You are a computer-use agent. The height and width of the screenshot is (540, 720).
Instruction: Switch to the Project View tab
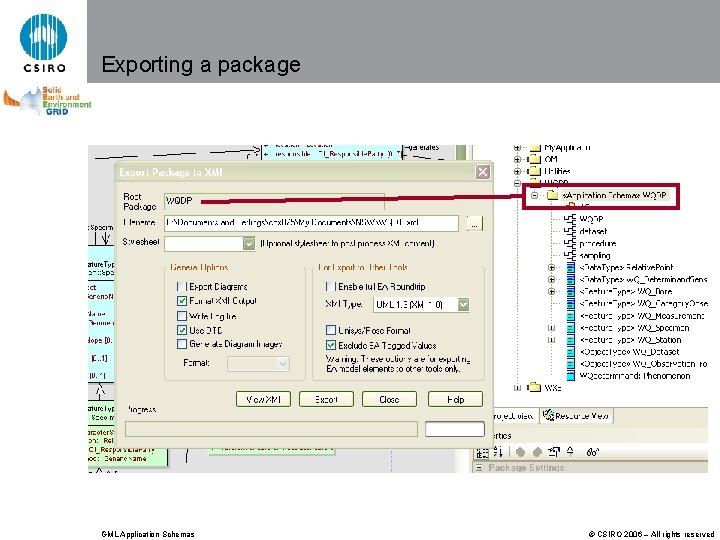click(x=514, y=416)
